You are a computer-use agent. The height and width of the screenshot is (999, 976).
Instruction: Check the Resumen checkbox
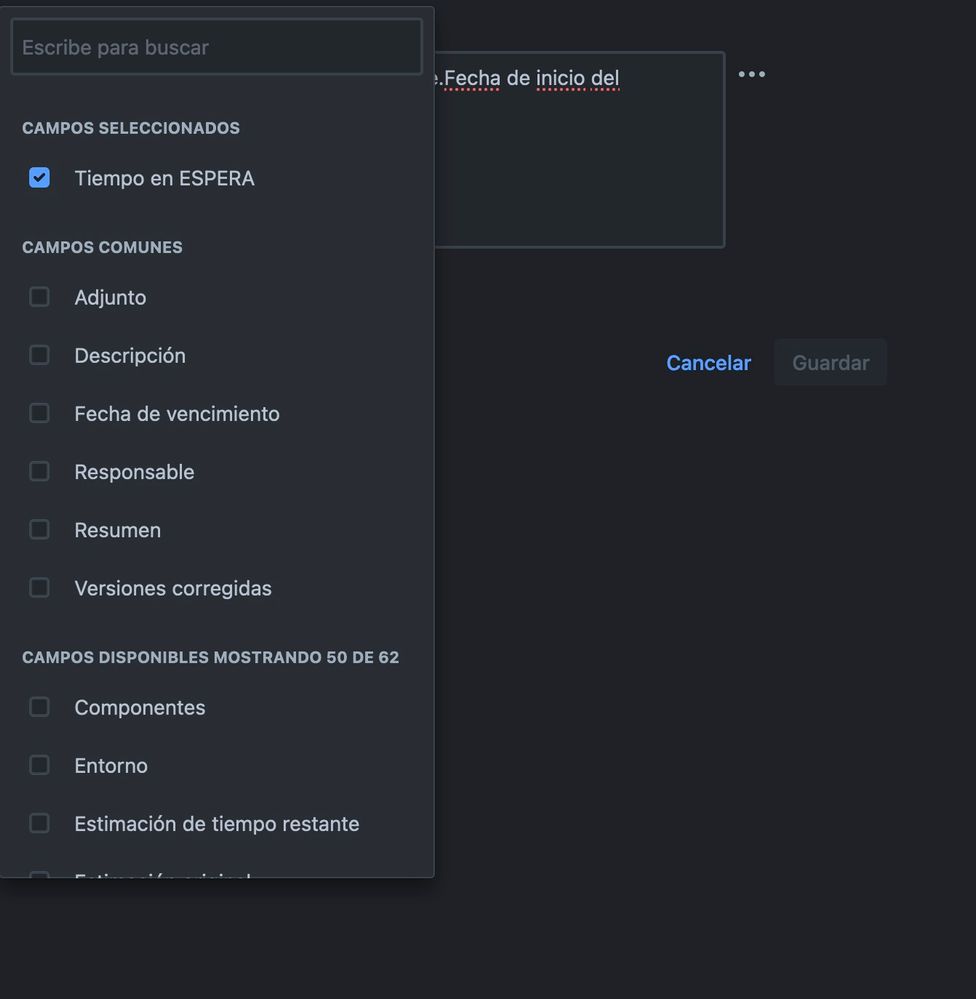[x=39, y=529]
